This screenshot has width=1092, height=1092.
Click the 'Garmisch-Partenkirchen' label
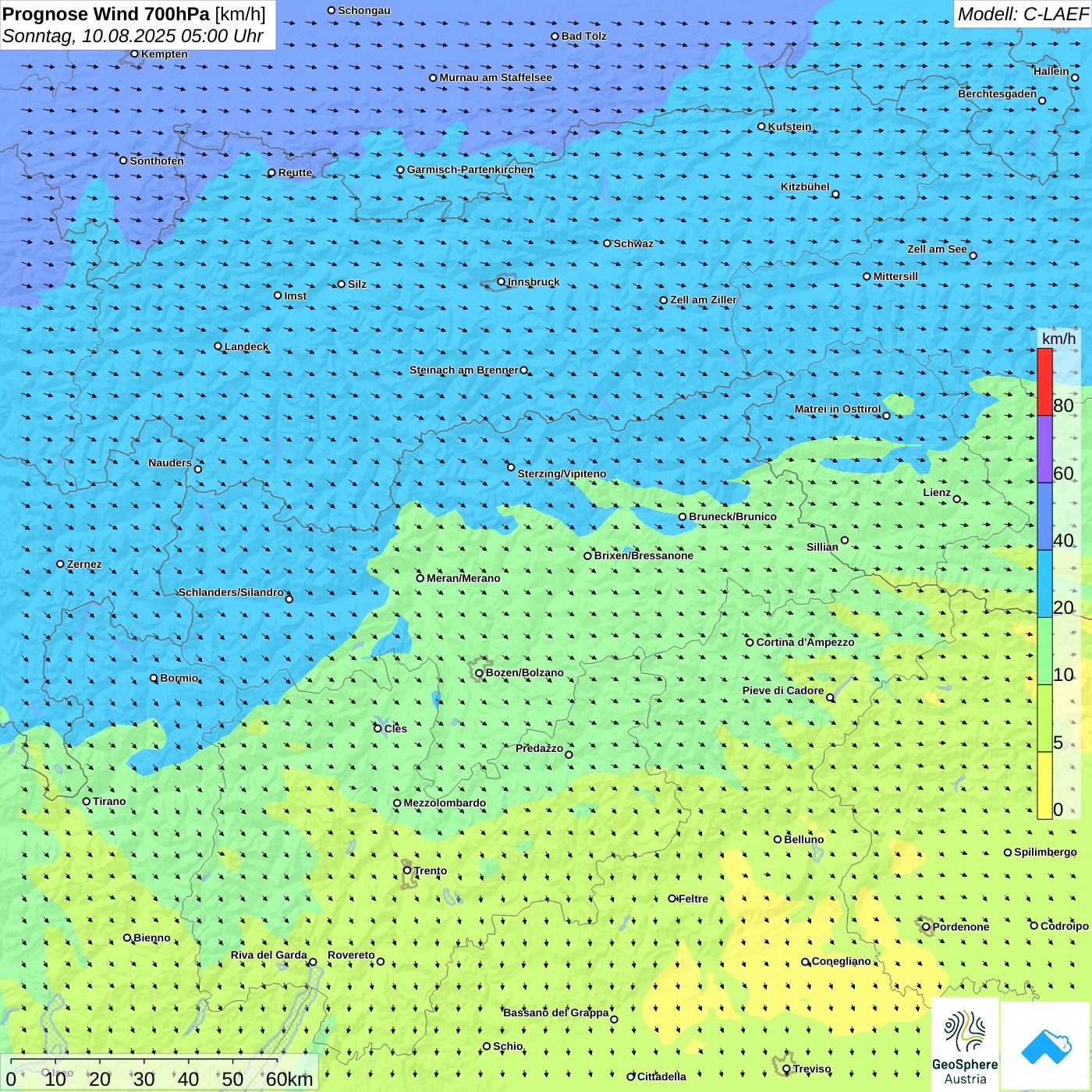(470, 169)
